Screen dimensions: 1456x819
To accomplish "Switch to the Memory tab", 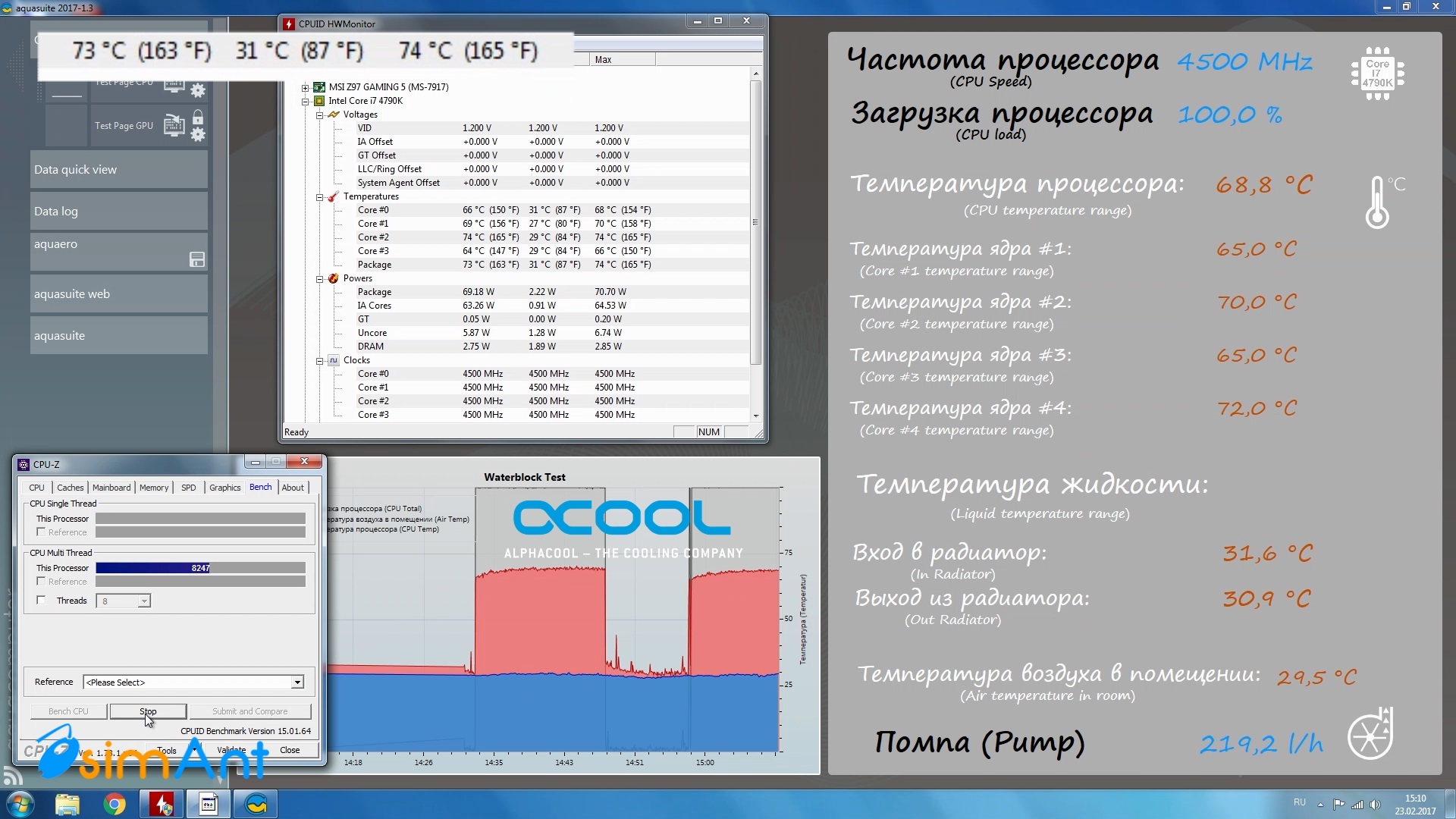I will 154,488.
